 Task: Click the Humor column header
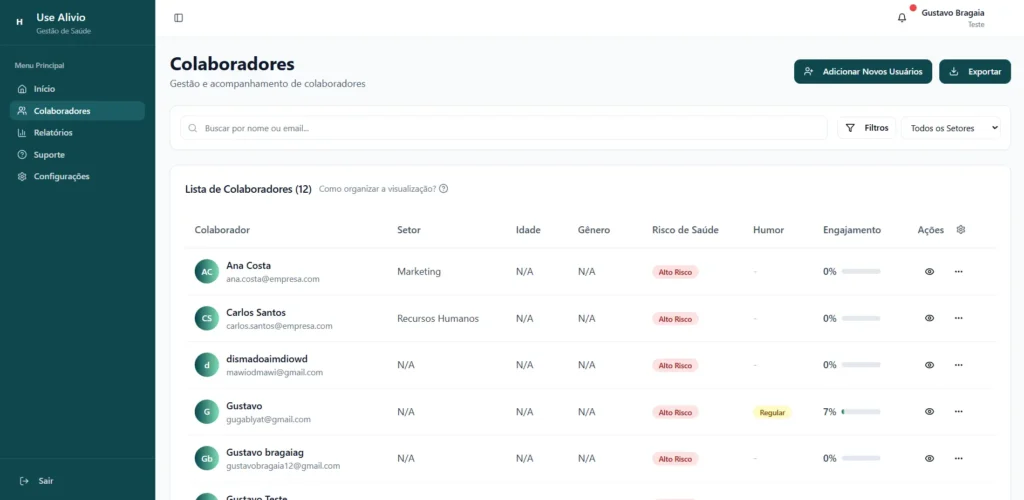(769, 230)
